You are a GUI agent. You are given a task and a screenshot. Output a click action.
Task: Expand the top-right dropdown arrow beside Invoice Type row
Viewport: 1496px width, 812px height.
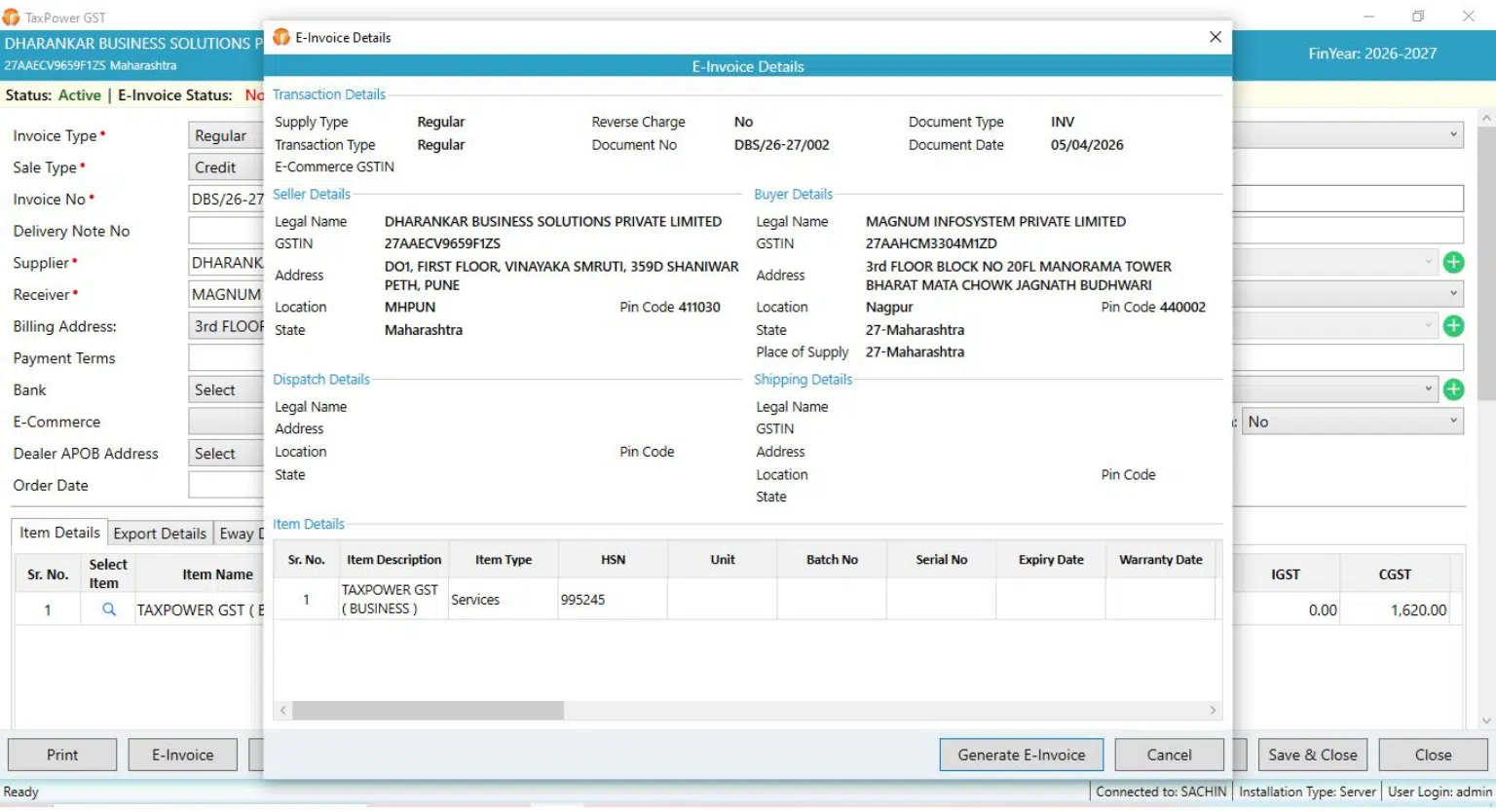[1453, 134]
